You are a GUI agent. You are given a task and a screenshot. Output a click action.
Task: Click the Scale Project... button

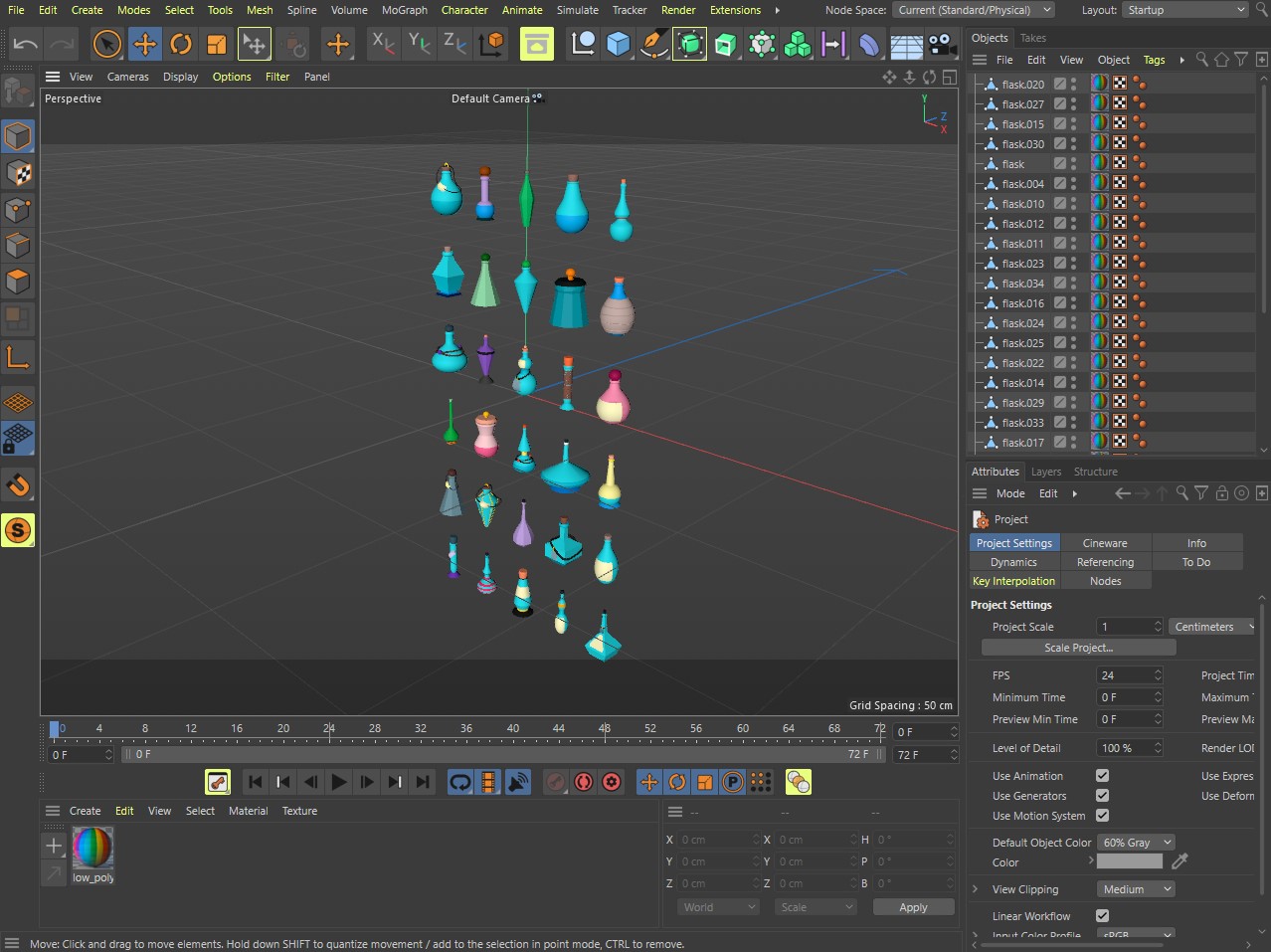(1078, 648)
